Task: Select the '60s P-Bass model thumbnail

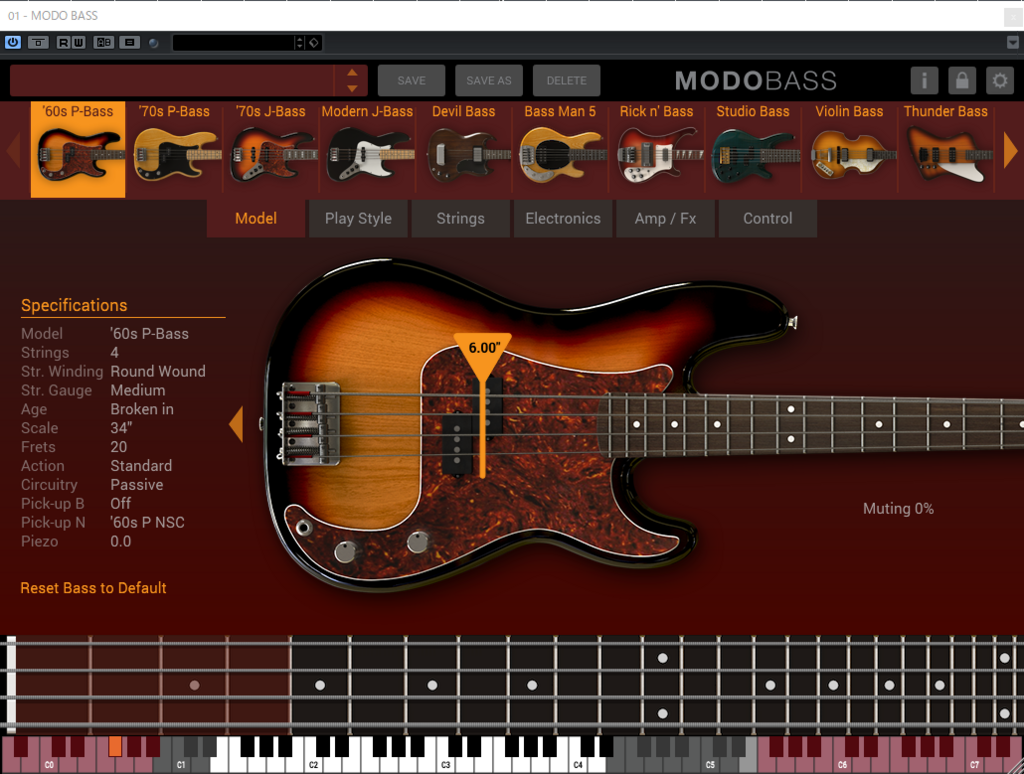Action: [78, 150]
